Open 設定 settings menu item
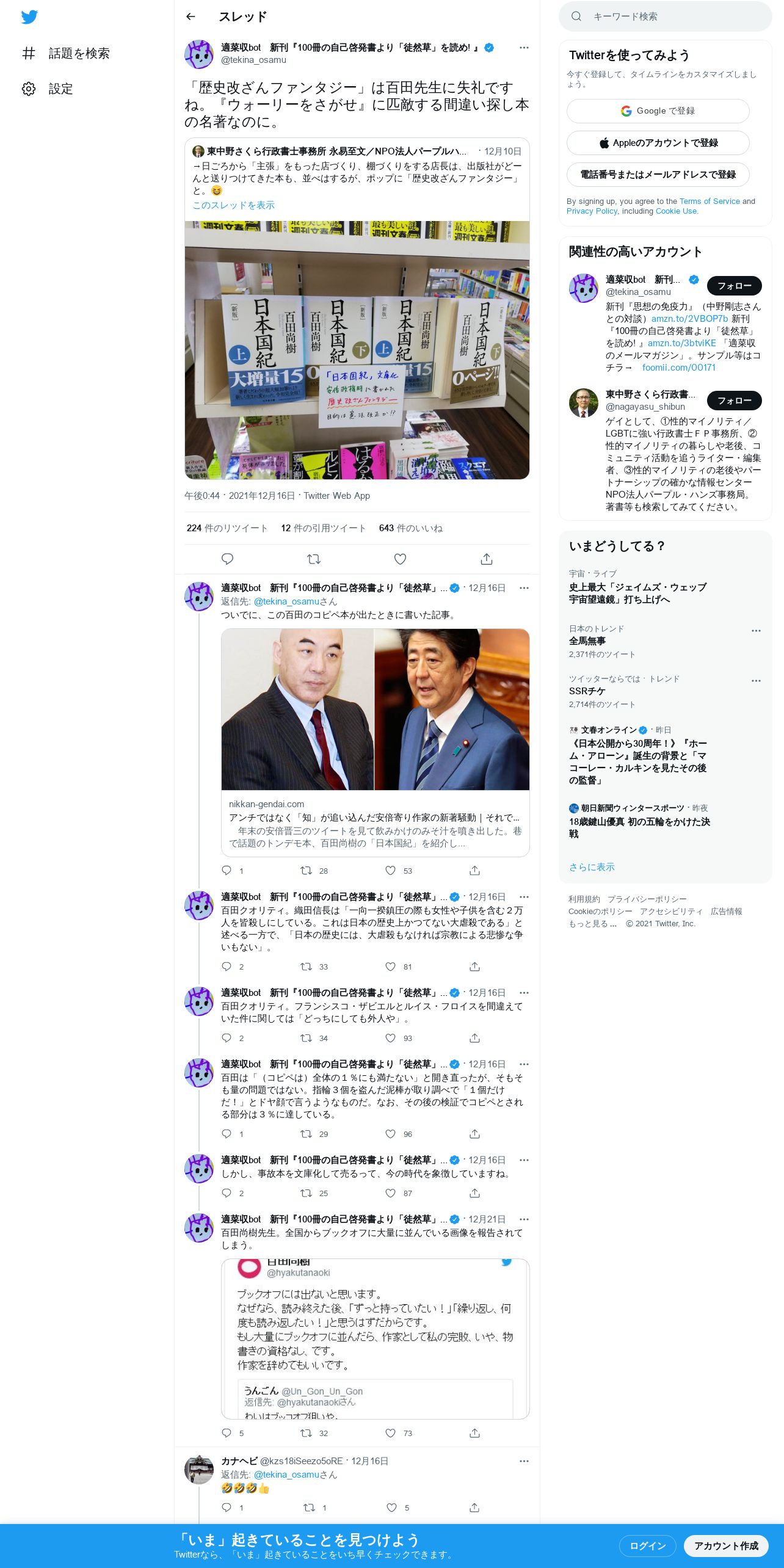Image resolution: width=784 pixels, height=1568 pixels. click(48, 89)
